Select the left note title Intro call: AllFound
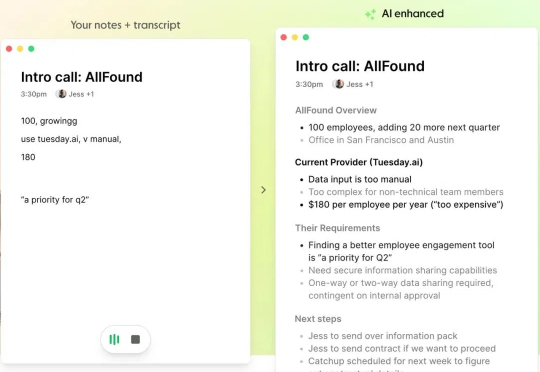 pyautogui.click(x=82, y=77)
